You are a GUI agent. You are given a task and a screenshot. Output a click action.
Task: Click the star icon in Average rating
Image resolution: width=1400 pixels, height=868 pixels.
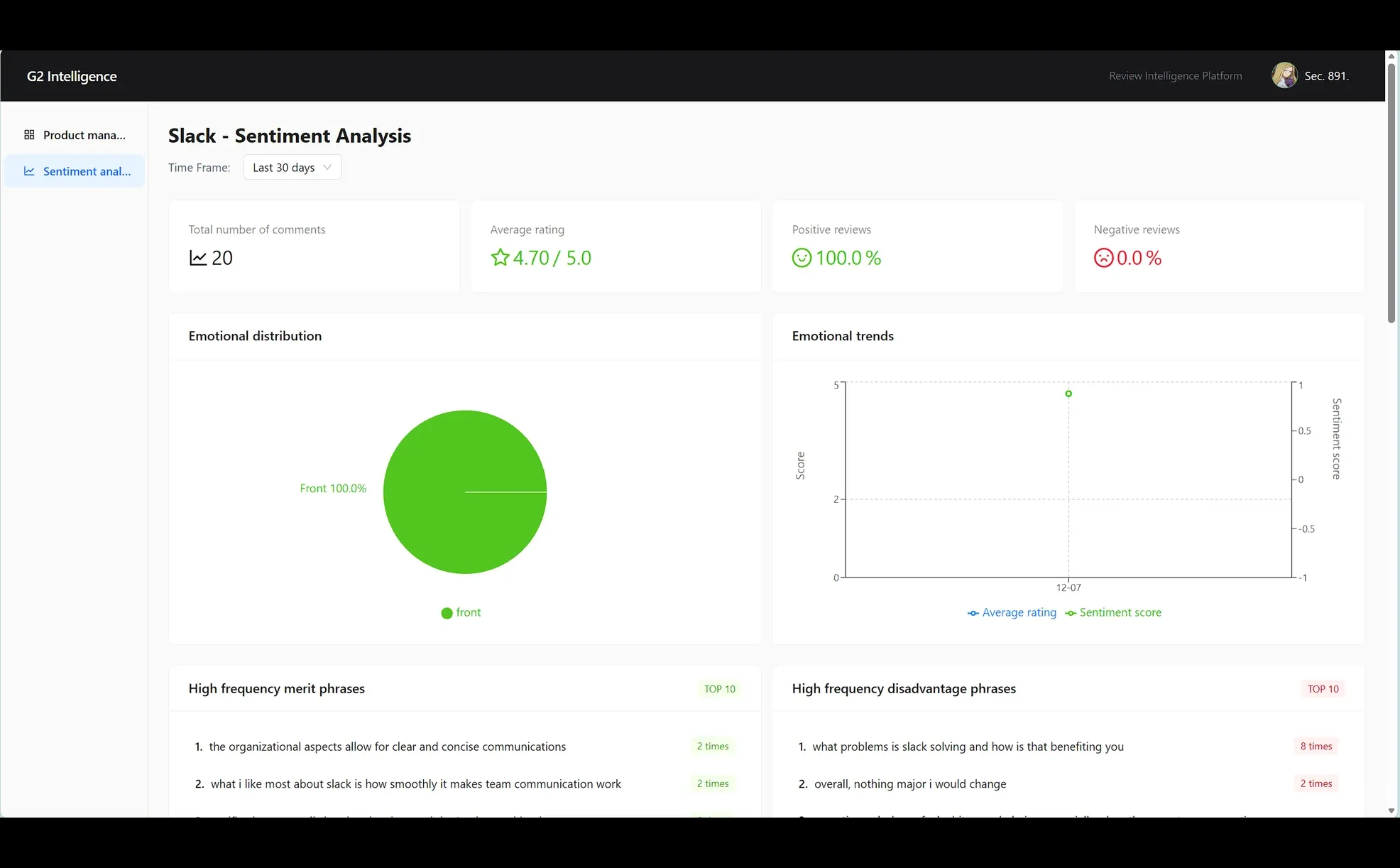click(x=500, y=258)
